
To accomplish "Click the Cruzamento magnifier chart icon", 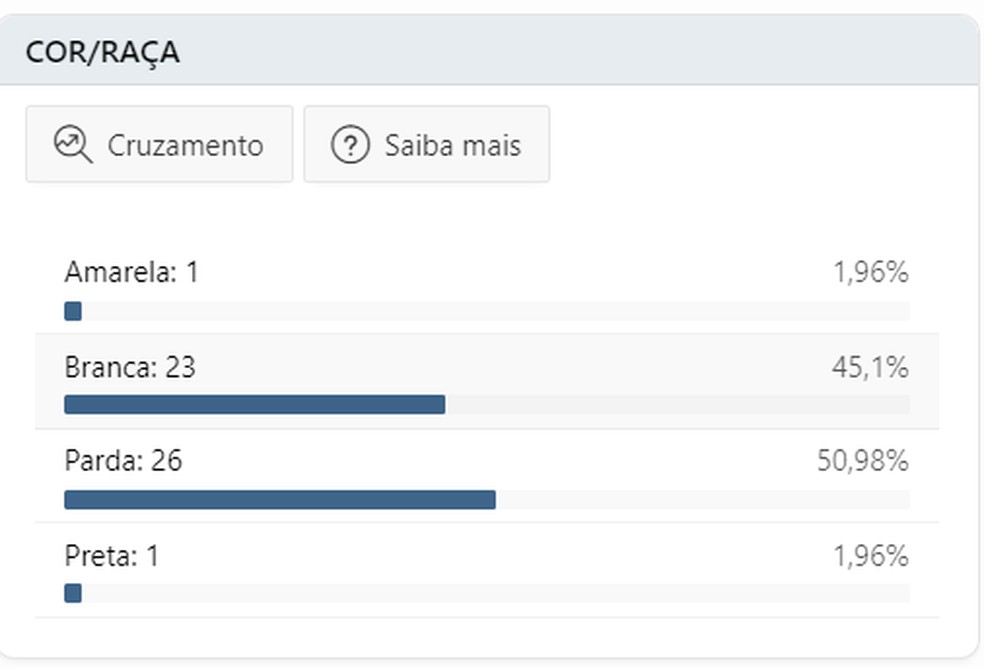I will (72, 145).
